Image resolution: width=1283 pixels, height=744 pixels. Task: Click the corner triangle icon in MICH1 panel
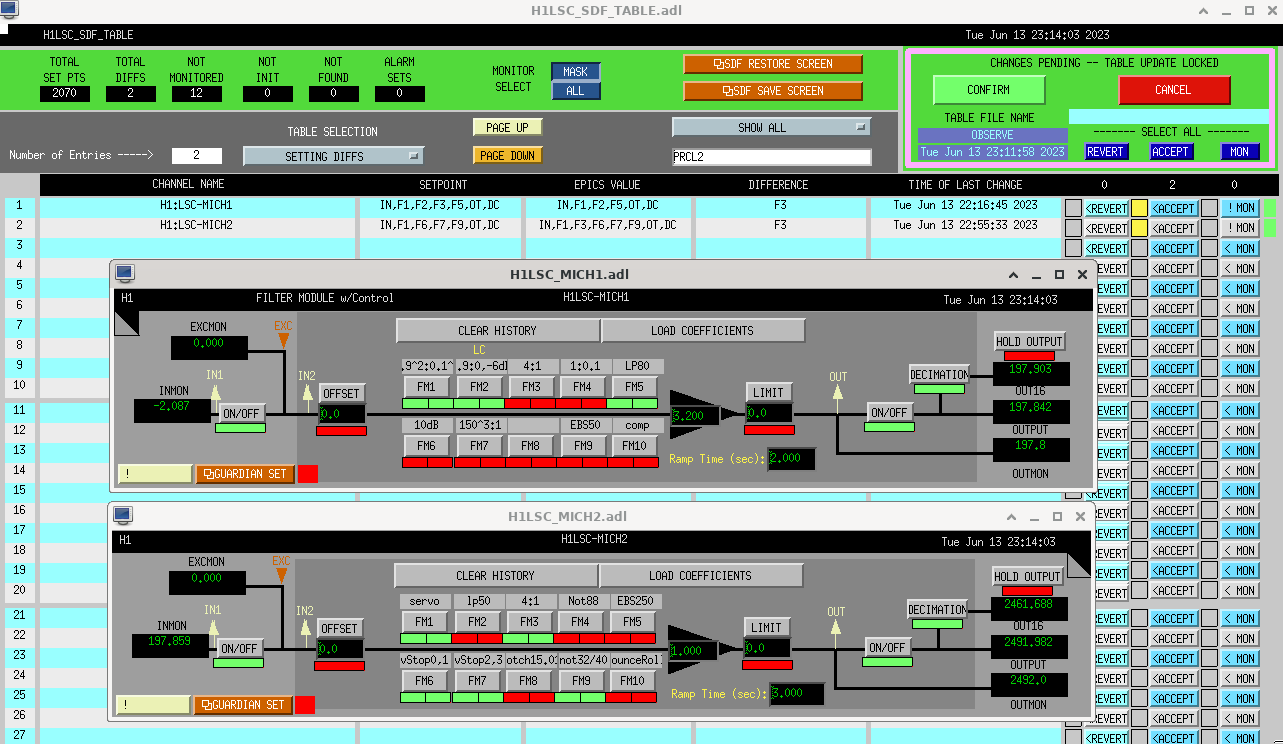click(x=127, y=321)
